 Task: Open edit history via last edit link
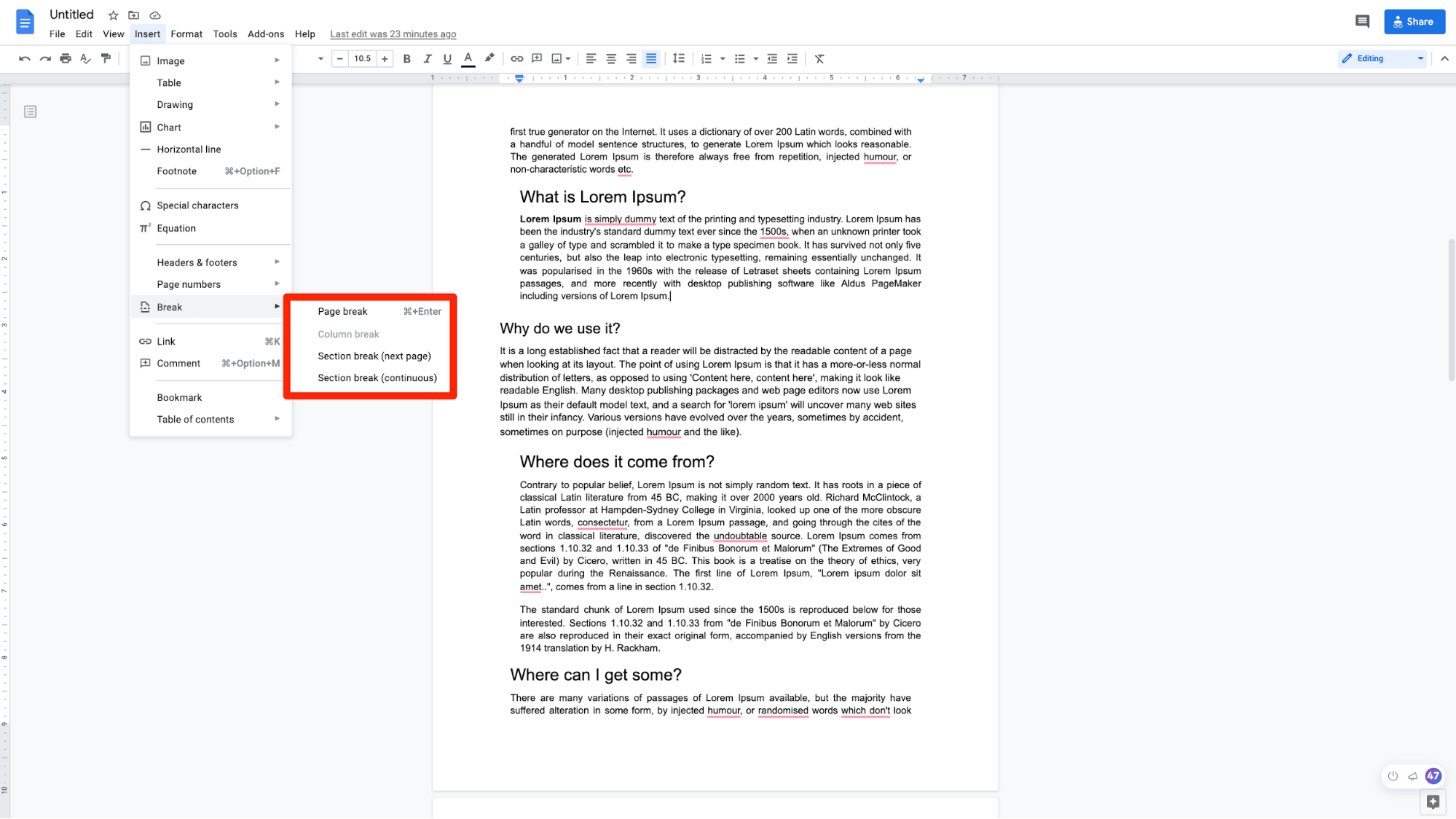coord(393,34)
